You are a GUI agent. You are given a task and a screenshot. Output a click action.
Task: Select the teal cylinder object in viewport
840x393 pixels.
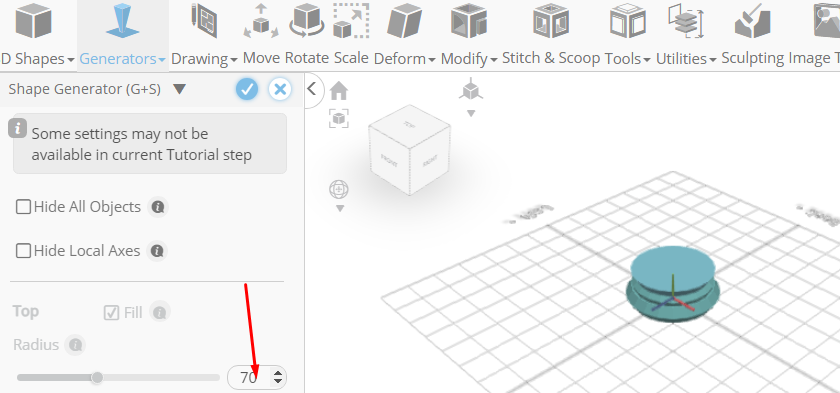[673, 284]
